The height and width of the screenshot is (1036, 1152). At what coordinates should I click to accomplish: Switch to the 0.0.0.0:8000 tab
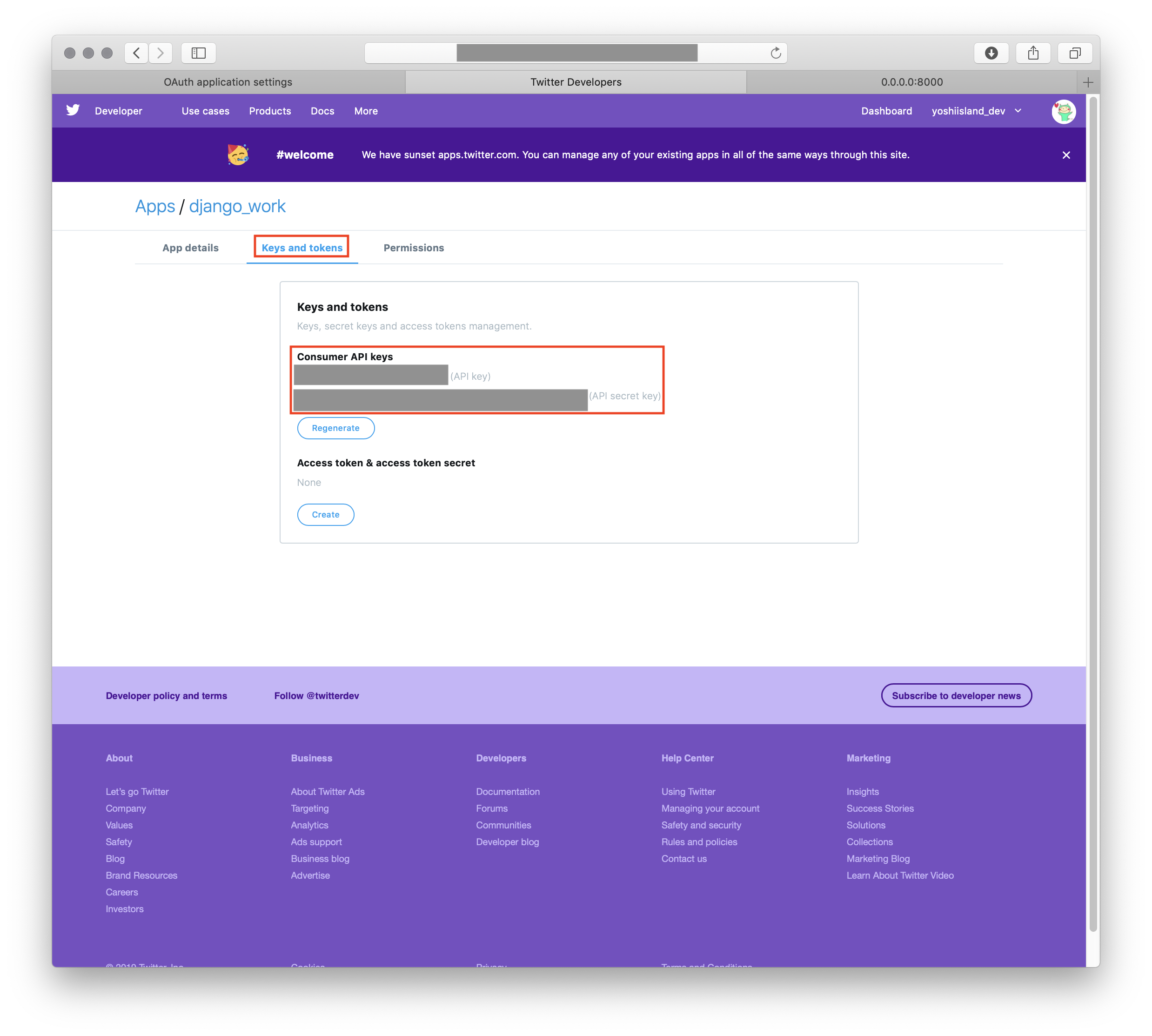tap(912, 82)
